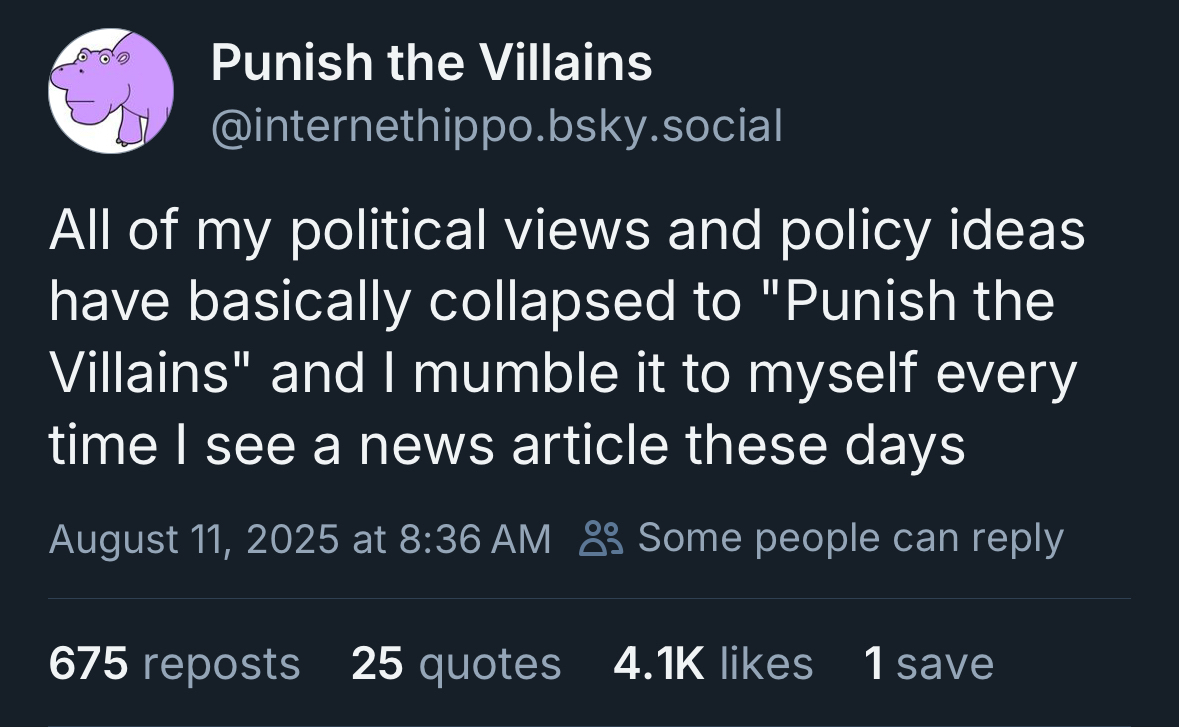Click the "1 save" counter
The width and height of the screenshot is (1179, 727).
[928, 663]
